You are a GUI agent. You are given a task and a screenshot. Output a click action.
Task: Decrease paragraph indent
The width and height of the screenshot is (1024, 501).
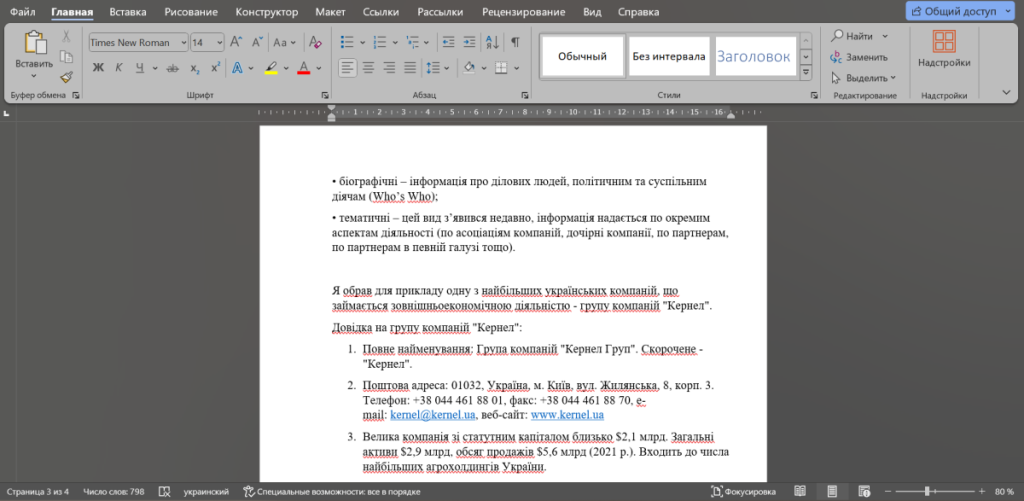(x=449, y=42)
